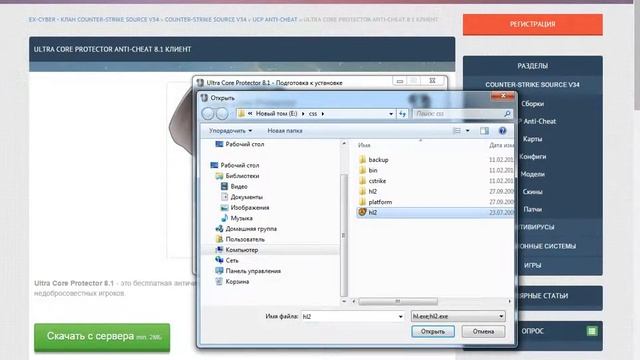Click the back navigation arrow in the Open dialog
The height and width of the screenshot is (360, 640).
click(x=208, y=113)
